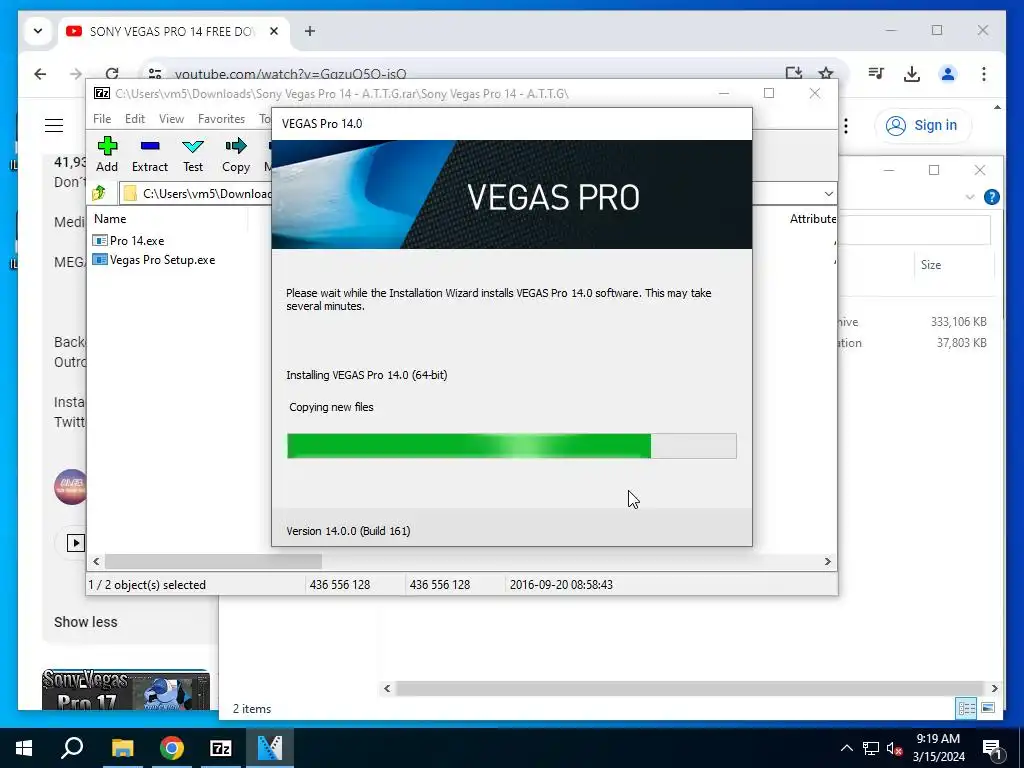Open the Favorites menu in 7-Zip
Screen dimensions: 1024x768
[x=221, y=119]
